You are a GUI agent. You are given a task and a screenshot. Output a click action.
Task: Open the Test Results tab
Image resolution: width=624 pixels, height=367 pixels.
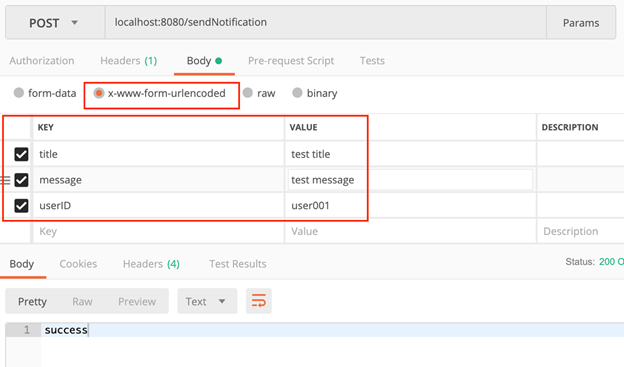pos(238,264)
